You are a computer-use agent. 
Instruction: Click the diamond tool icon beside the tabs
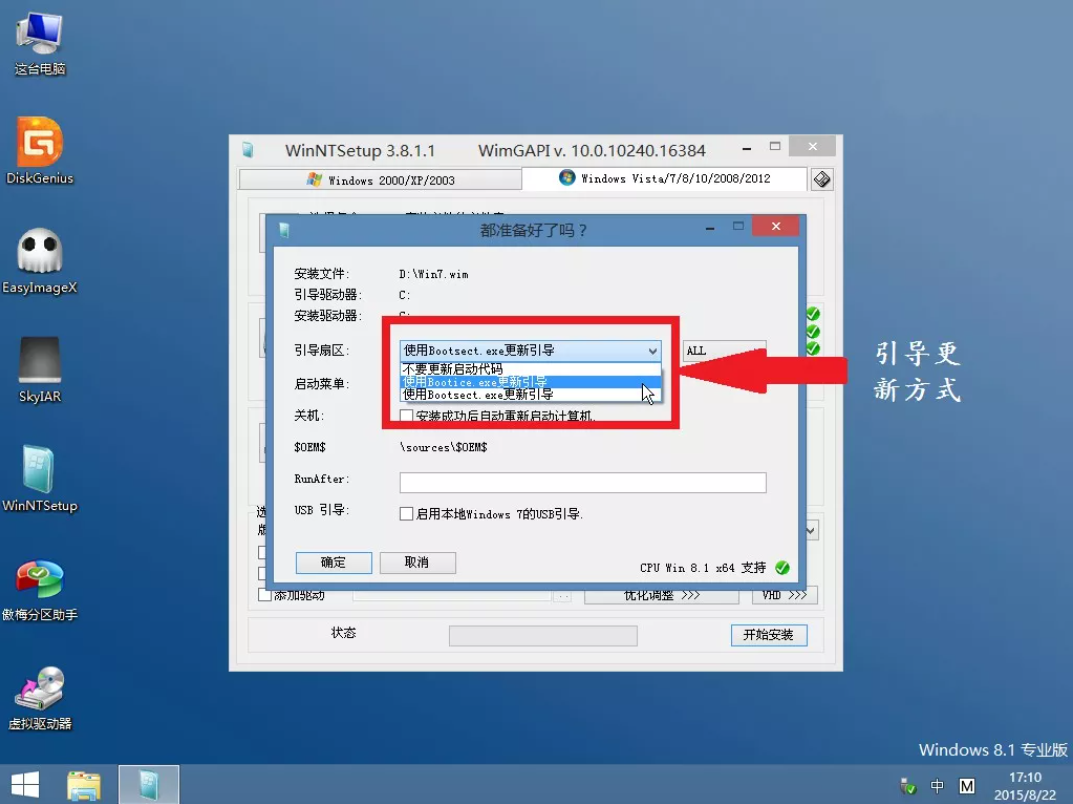point(822,179)
